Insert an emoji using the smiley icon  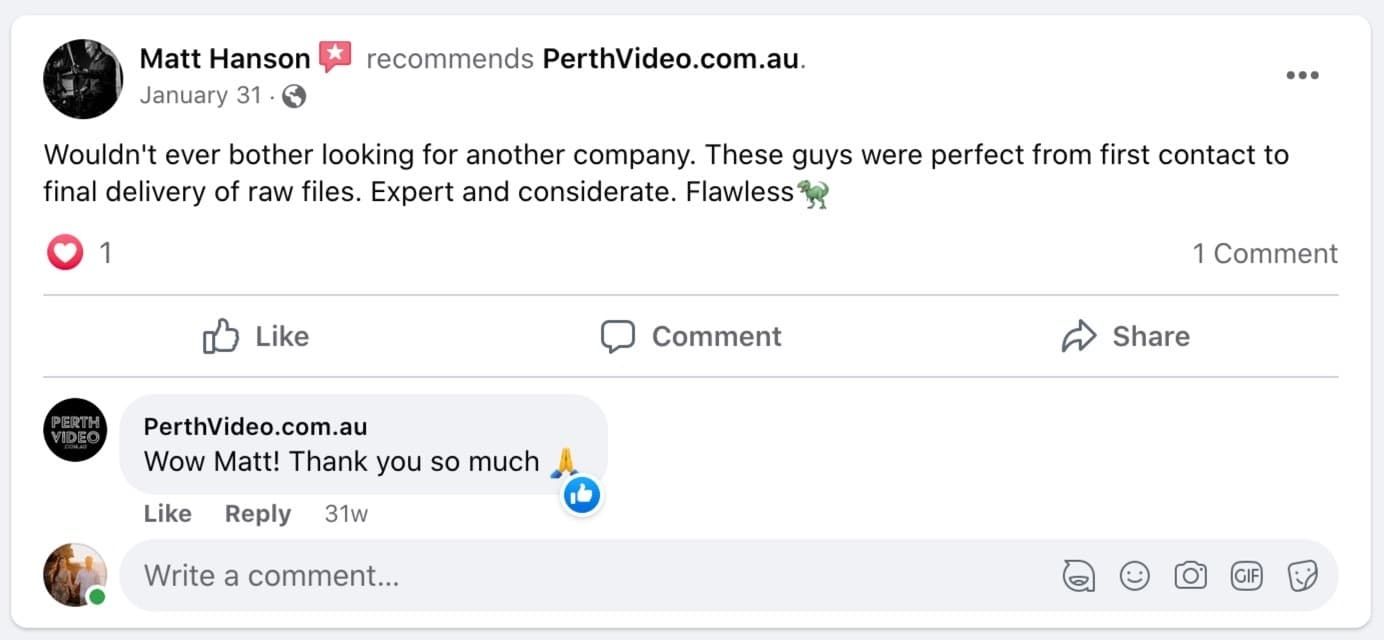tap(1134, 576)
